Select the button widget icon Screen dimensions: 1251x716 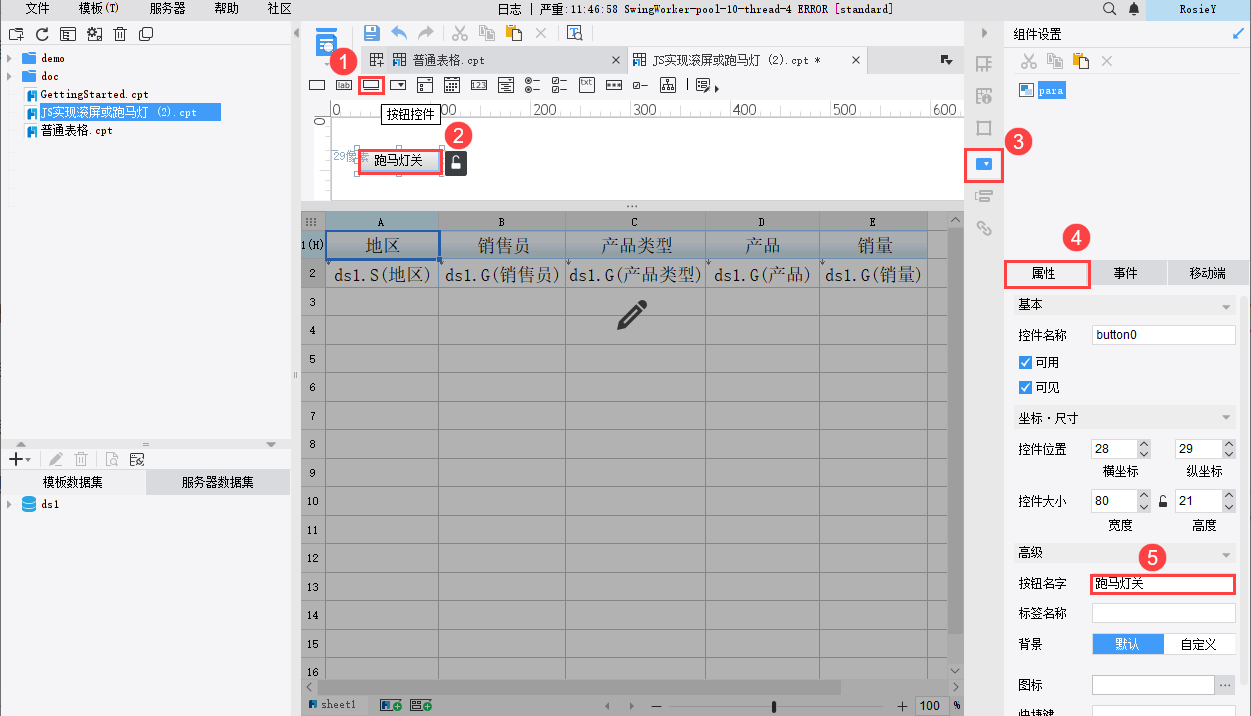(371, 85)
